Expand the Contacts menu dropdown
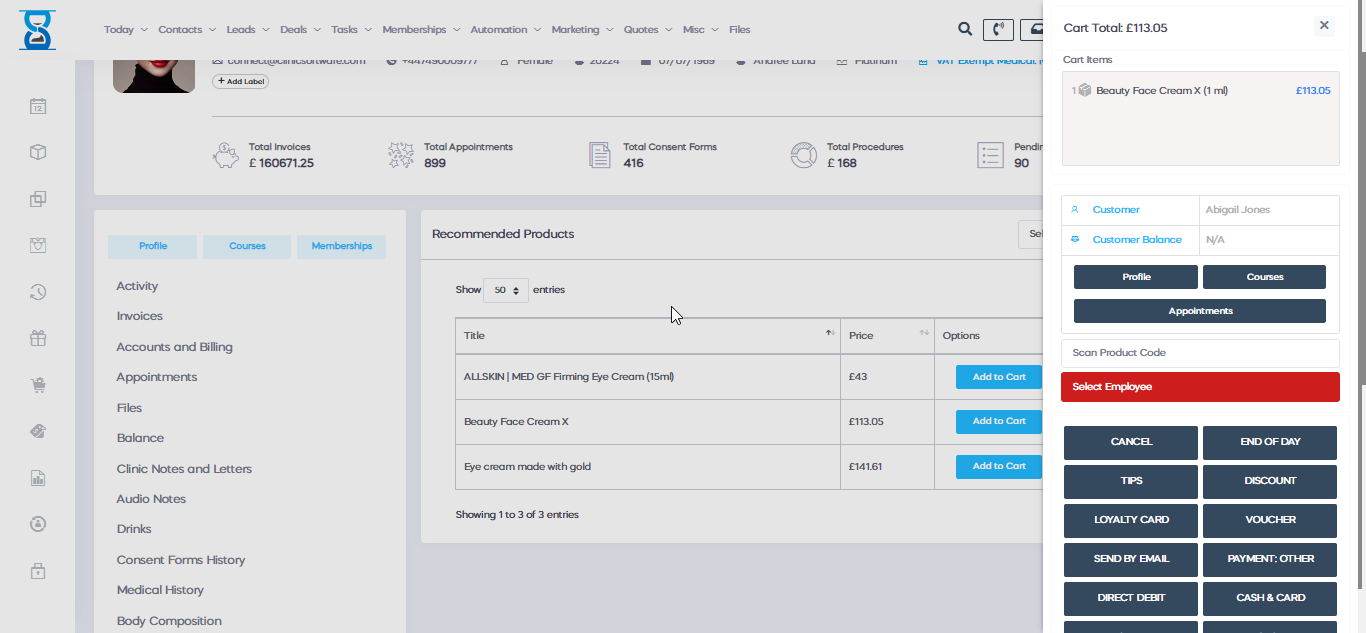This screenshot has width=1366, height=633. (185, 30)
